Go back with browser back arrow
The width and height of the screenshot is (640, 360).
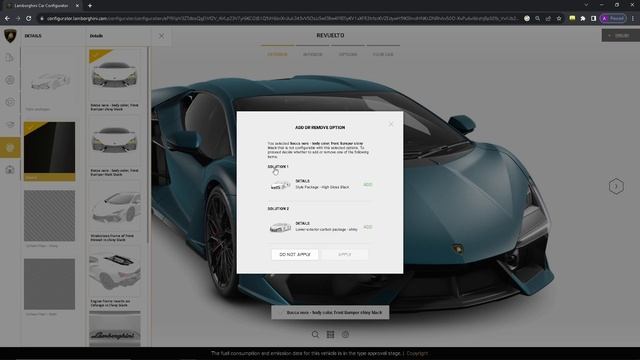[7, 18]
